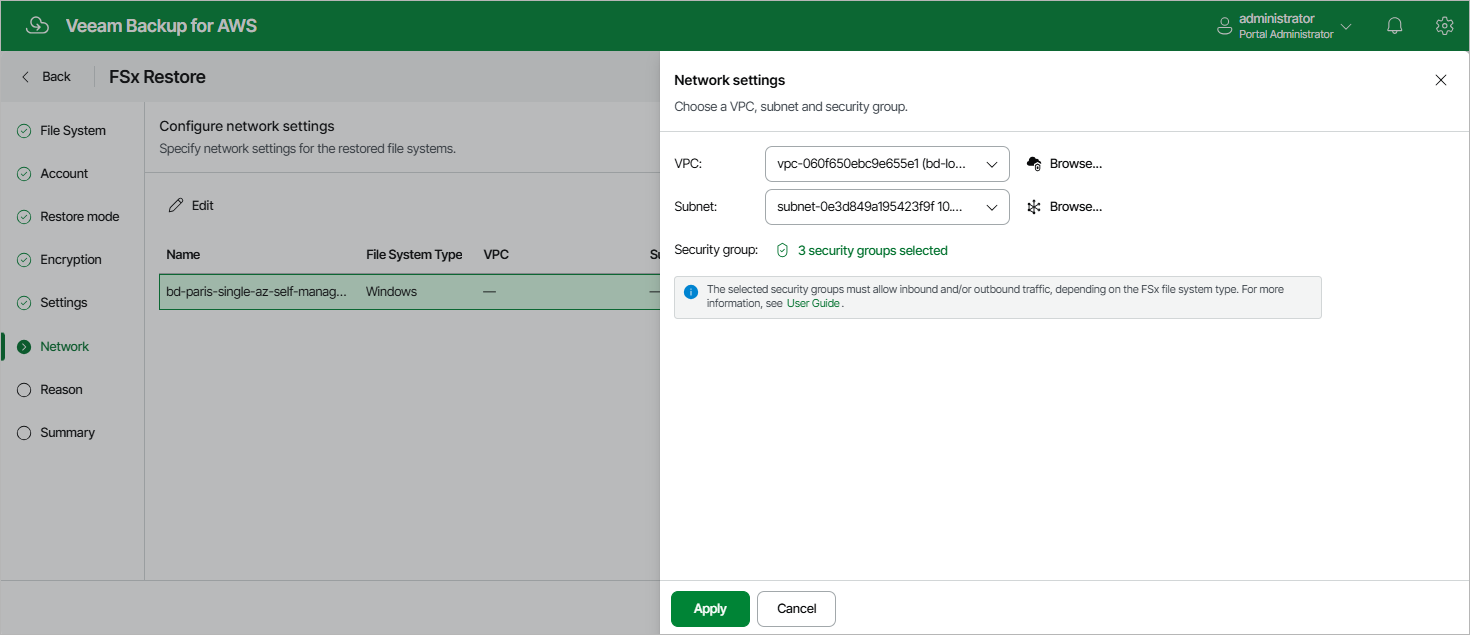Close the Network settings panel
This screenshot has width=1470, height=635.
(1441, 80)
